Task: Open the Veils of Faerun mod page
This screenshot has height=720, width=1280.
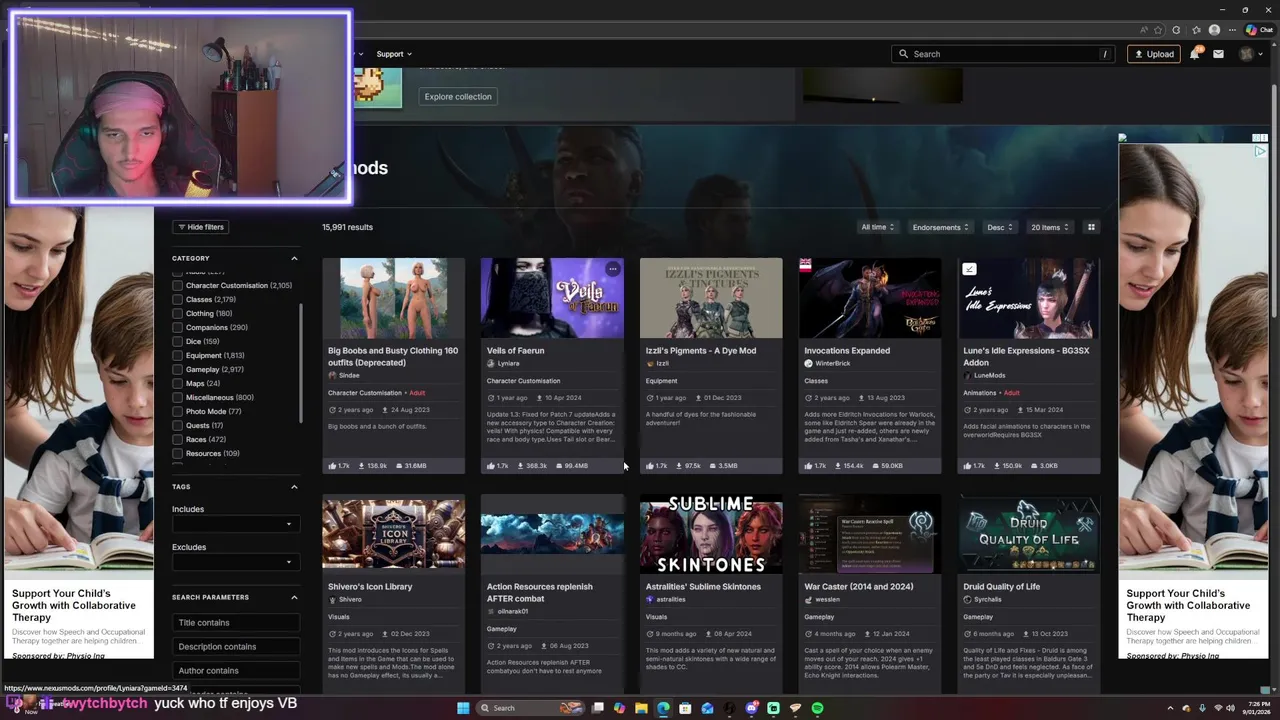Action: click(x=516, y=351)
